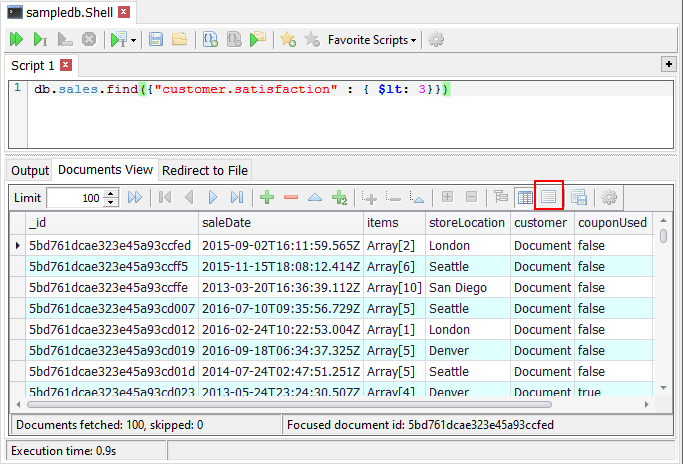Add script to favorites star icon

pos(287,40)
